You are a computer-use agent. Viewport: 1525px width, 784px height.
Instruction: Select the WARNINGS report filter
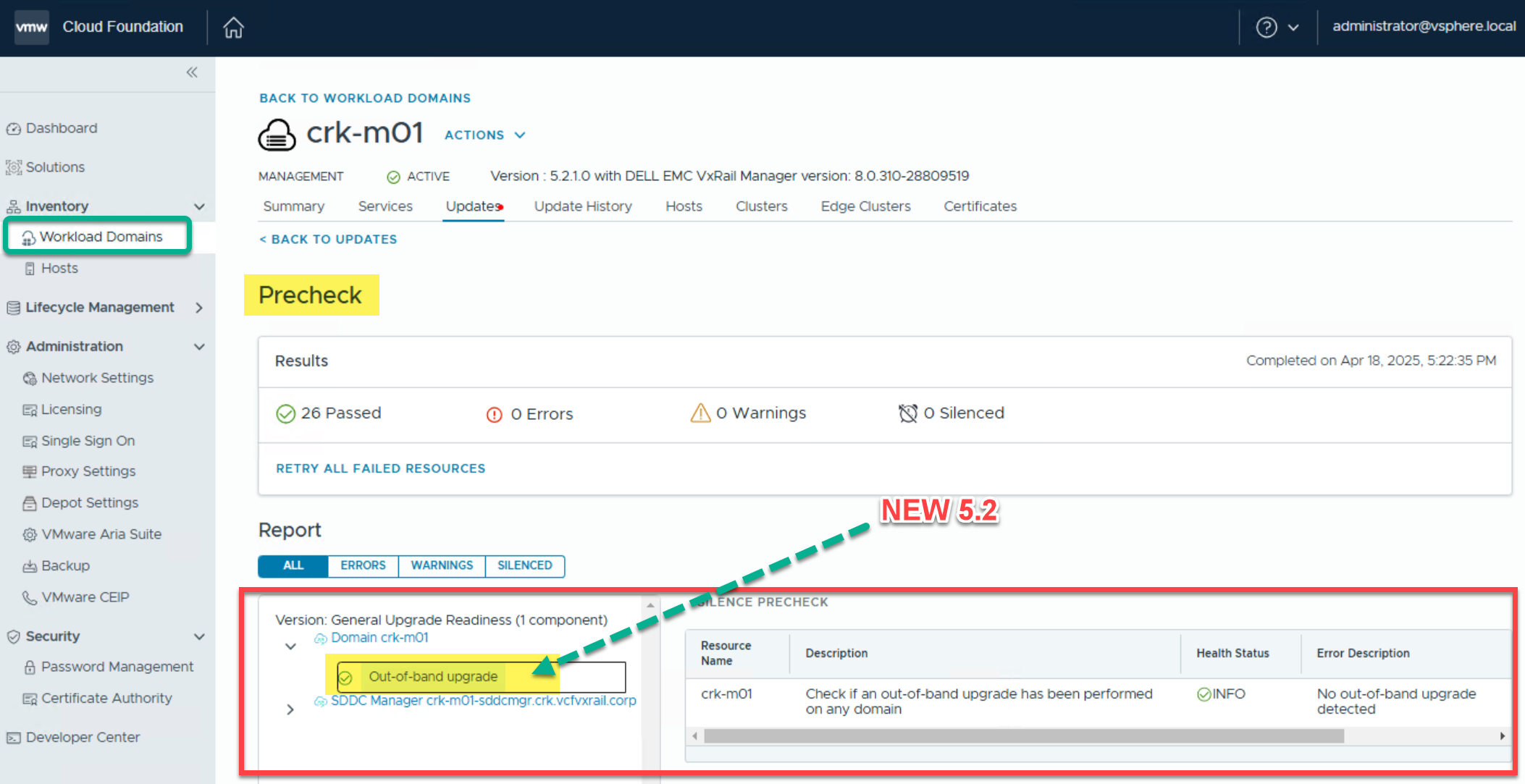pos(442,565)
